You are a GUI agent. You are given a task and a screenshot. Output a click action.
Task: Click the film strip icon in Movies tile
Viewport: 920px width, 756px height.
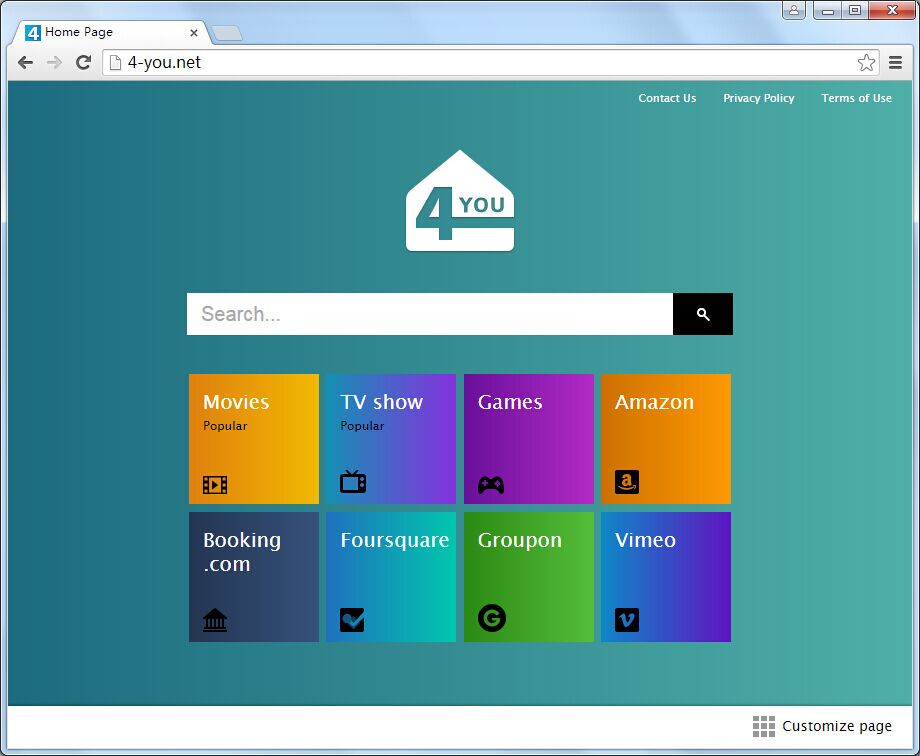click(x=215, y=485)
